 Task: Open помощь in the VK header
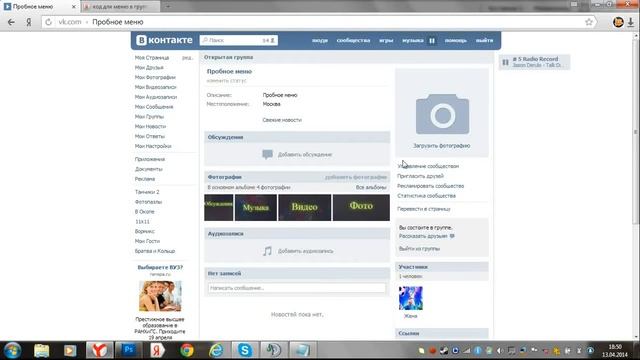(x=456, y=40)
